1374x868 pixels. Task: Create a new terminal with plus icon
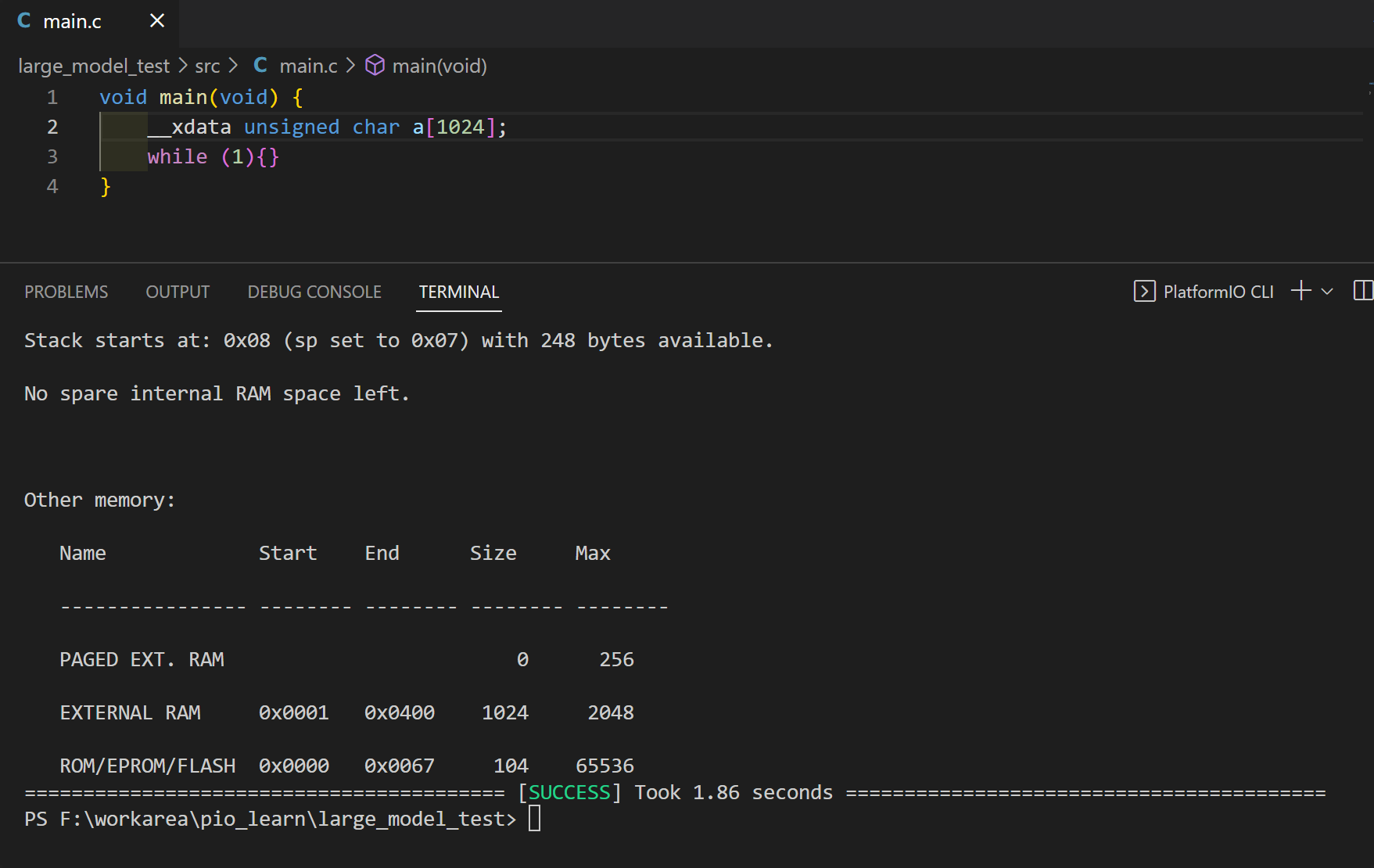(1301, 291)
